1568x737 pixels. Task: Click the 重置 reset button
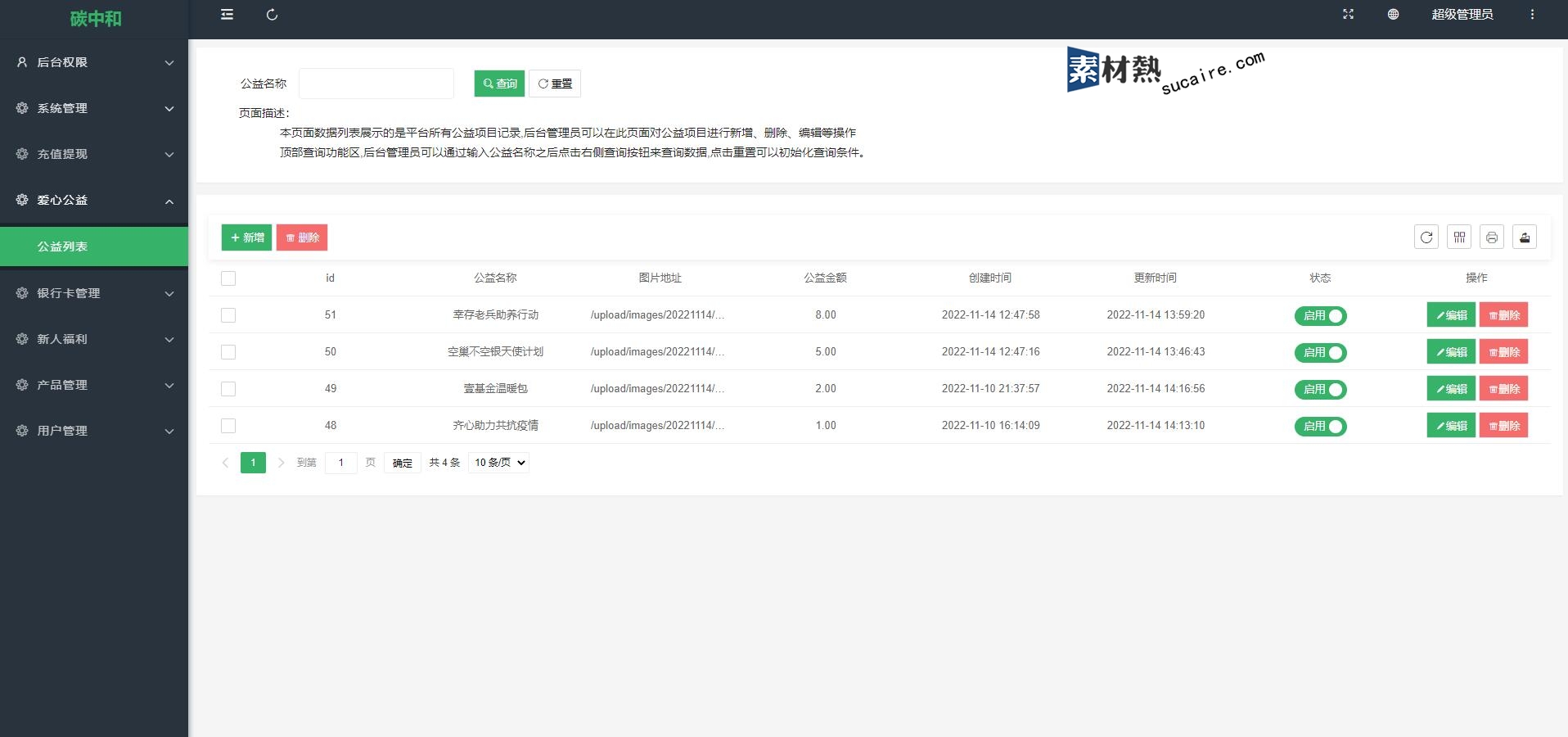point(555,84)
